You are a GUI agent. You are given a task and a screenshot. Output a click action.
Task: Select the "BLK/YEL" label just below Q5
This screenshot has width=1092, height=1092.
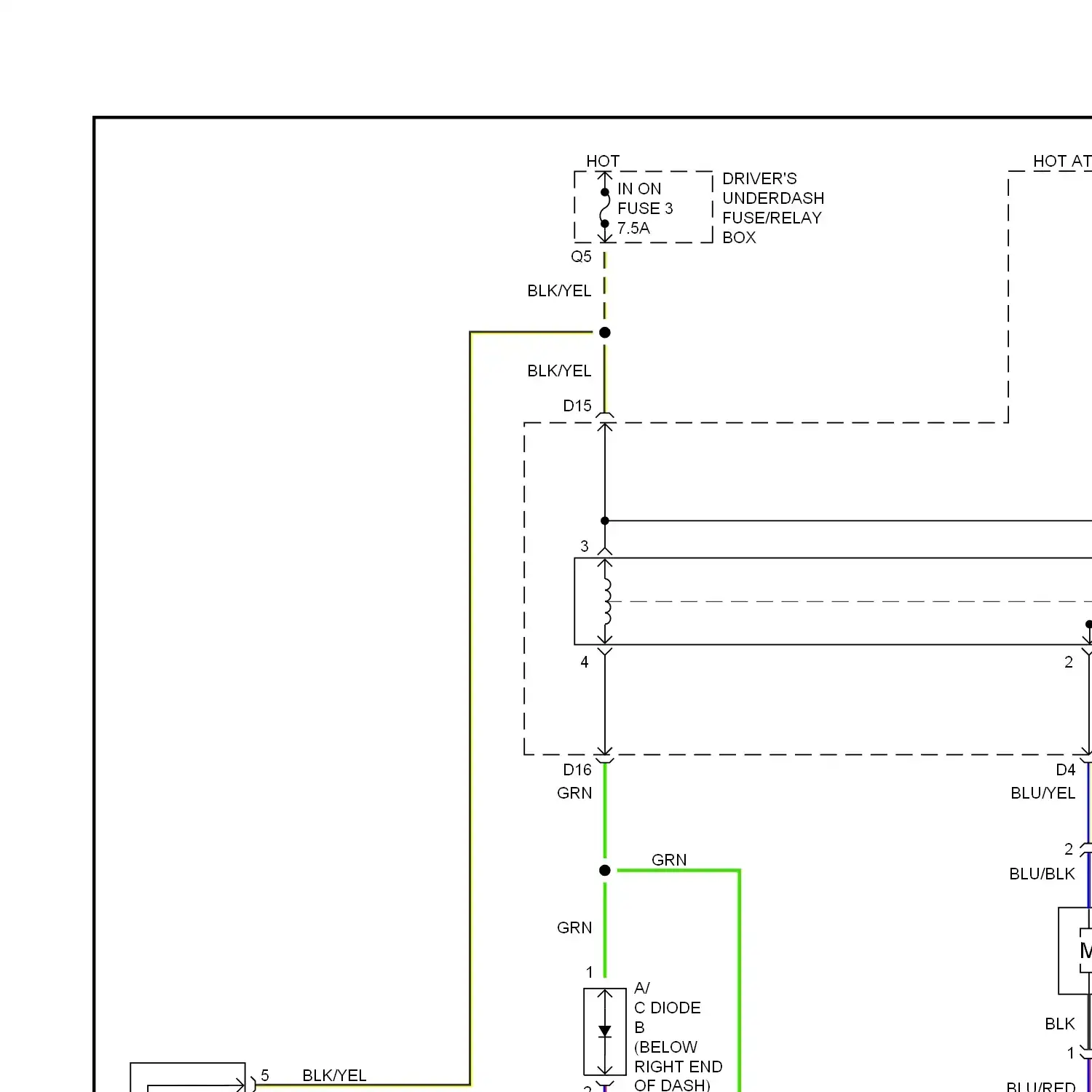tap(559, 290)
